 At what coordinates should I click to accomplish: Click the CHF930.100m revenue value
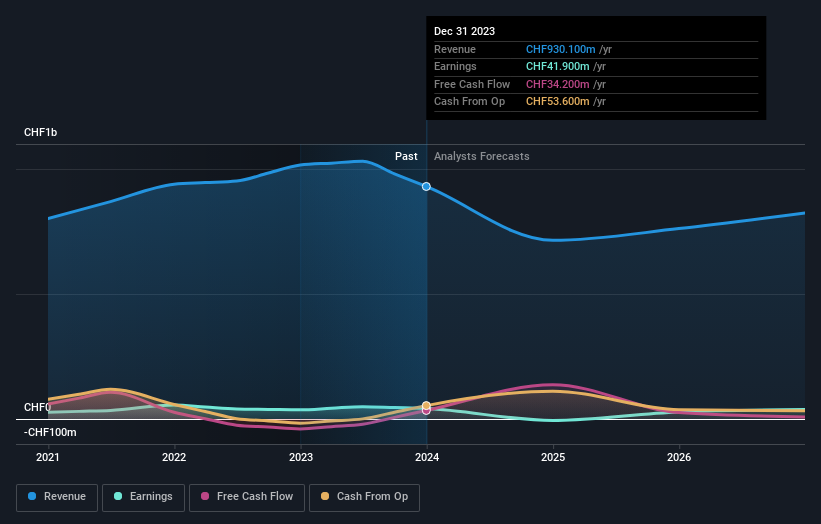[561, 49]
